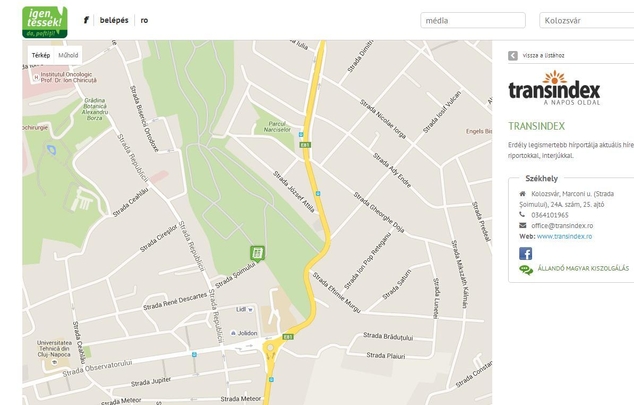Click the office@transindex.ro email address

tap(562, 226)
